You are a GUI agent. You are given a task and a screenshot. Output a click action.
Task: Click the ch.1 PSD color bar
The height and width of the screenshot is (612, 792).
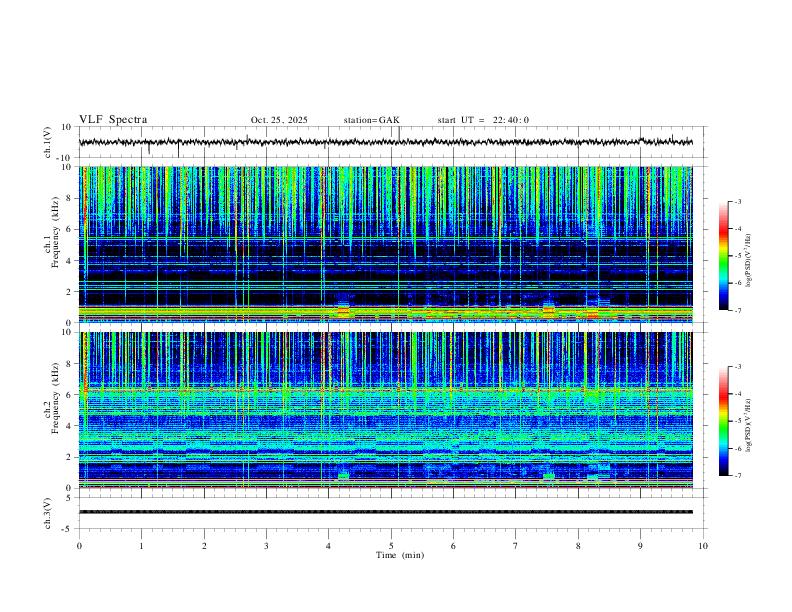pyautogui.click(x=723, y=256)
